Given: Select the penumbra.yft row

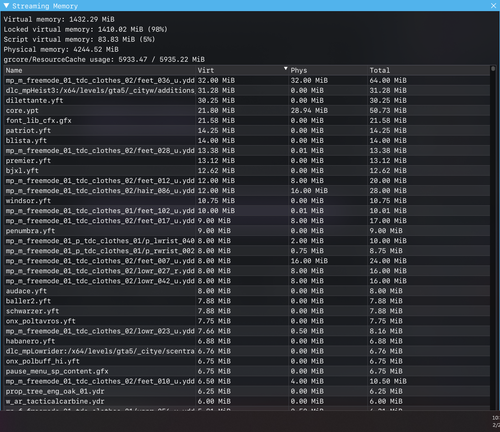Looking at the screenshot, I should 247,231.
